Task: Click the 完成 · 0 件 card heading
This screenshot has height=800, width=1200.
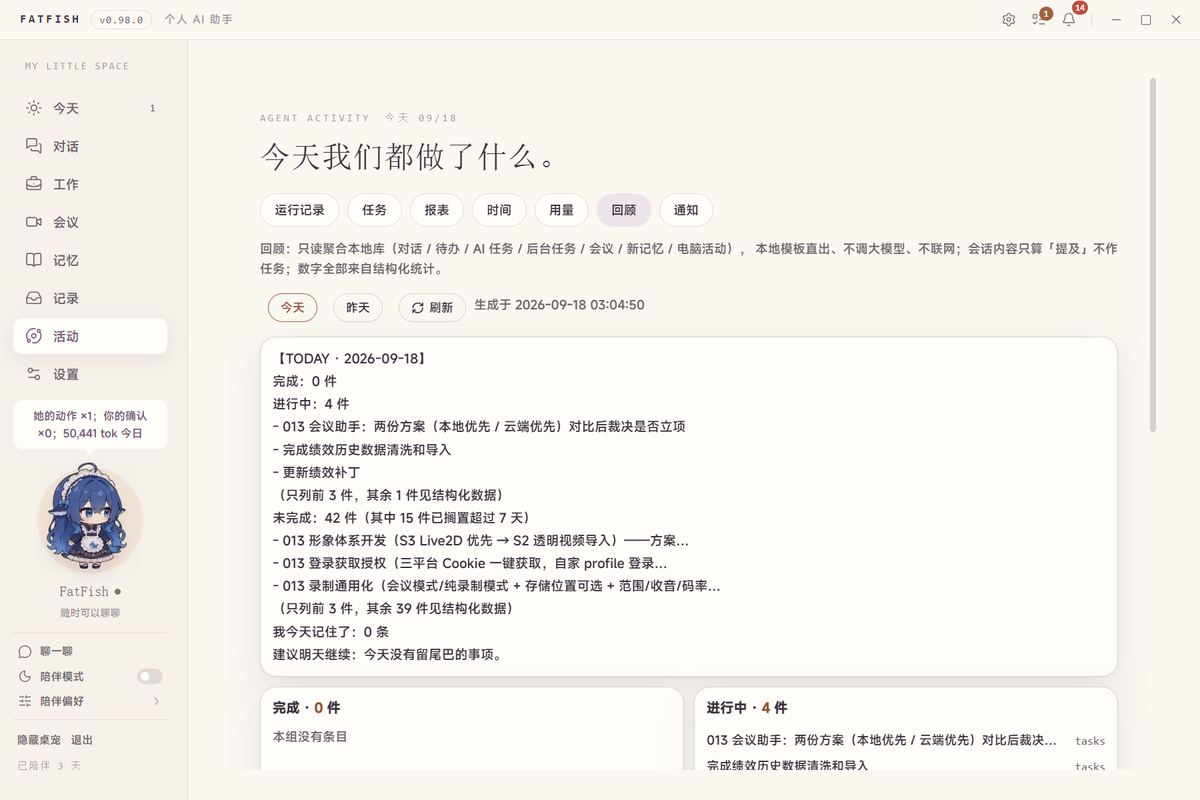Action: pyautogui.click(x=306, y=707)
